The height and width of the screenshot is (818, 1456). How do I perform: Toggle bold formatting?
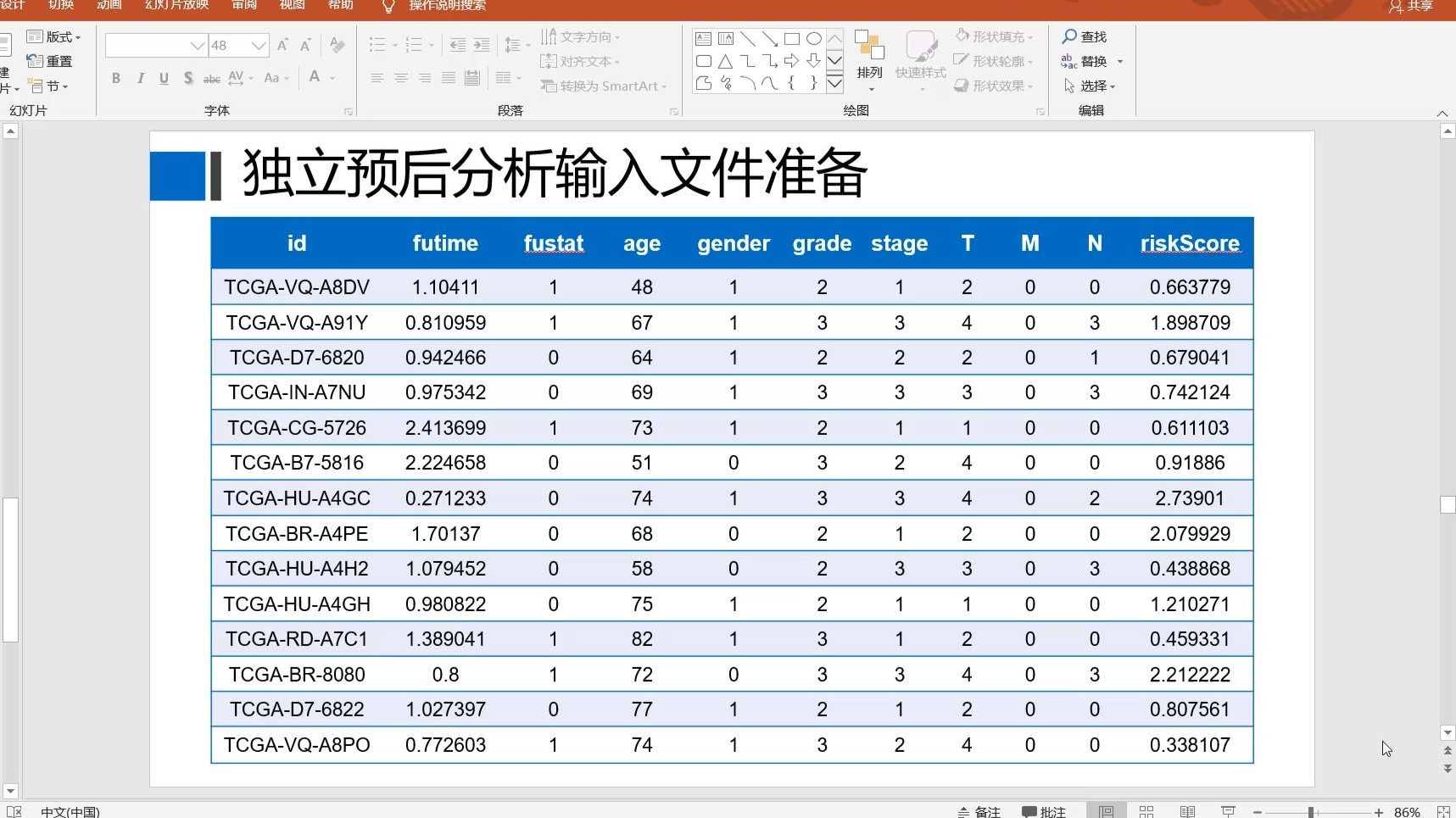[x=116, y=78]
